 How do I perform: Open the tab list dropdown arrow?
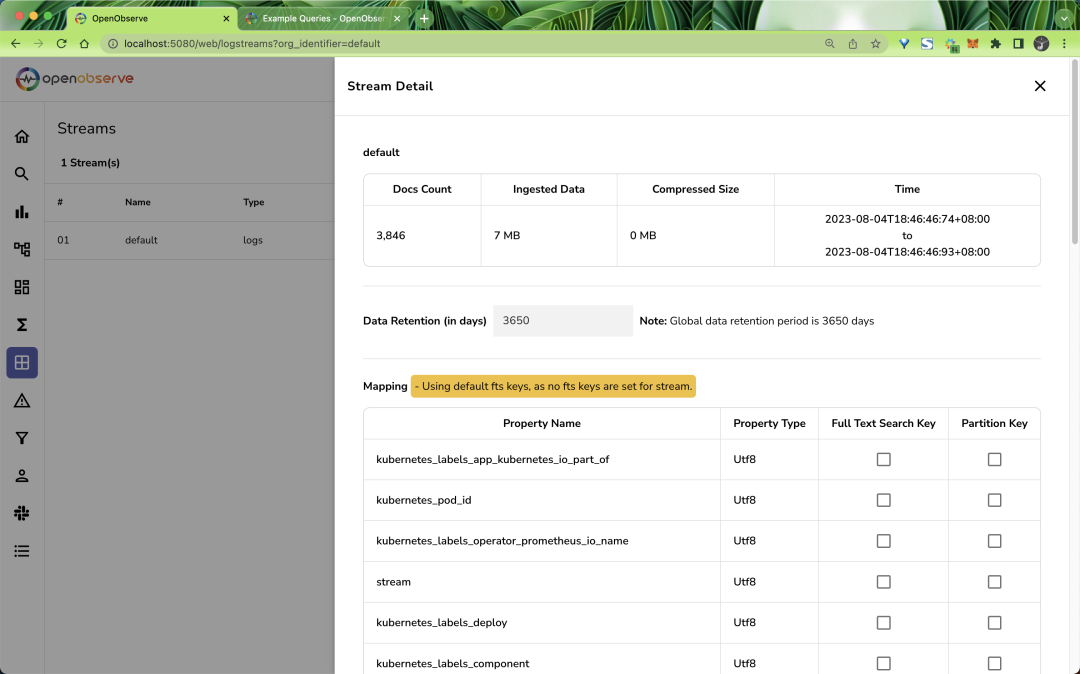1064,19
